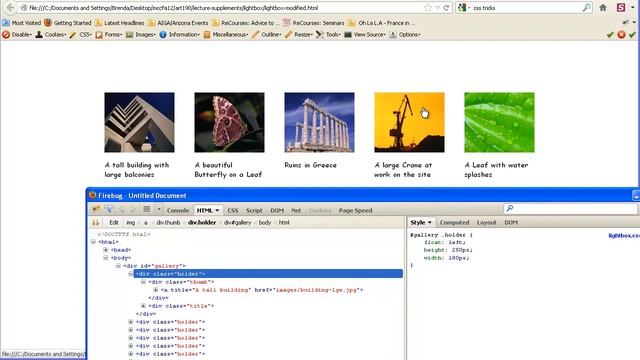Click Firebug panel list icon

coord(147,209)
